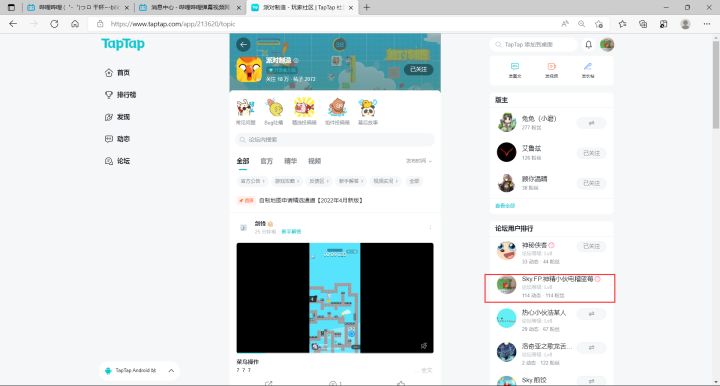Expand the 新手解答 filter chip

pyautogui.click(x=351, y=181)
